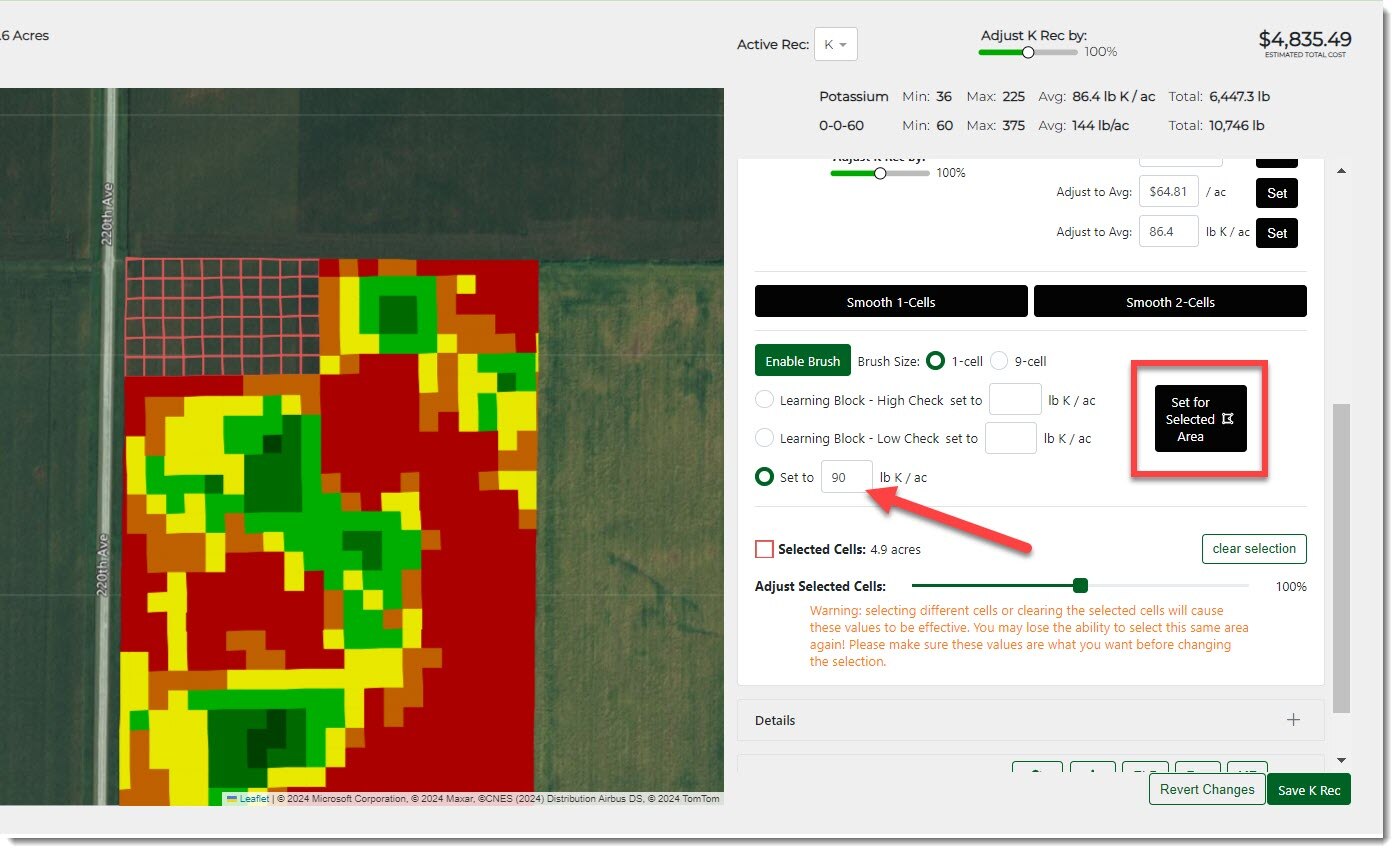This screenshot has height=853, width=1398.
Task: Click the Adjust Selected Cells slider handle
Action: [1080, 586]
